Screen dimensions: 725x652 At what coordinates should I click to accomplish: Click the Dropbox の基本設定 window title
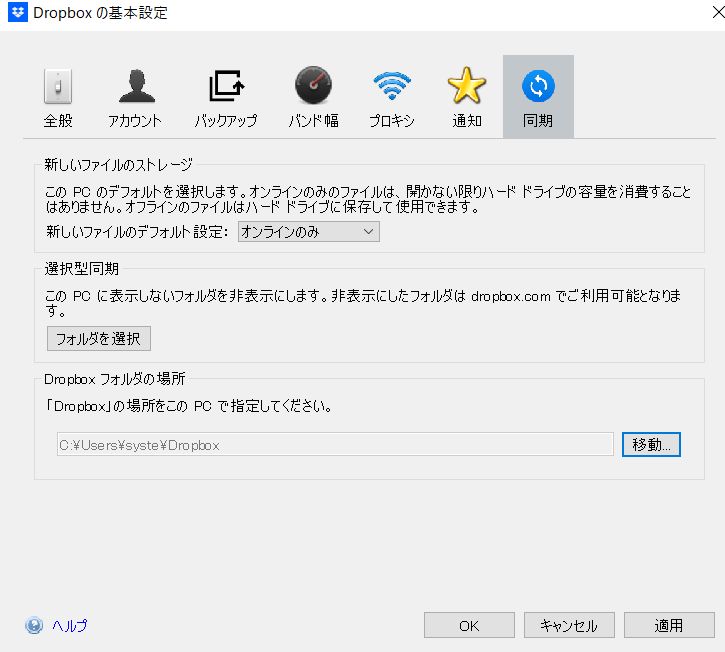pos(100,12)
